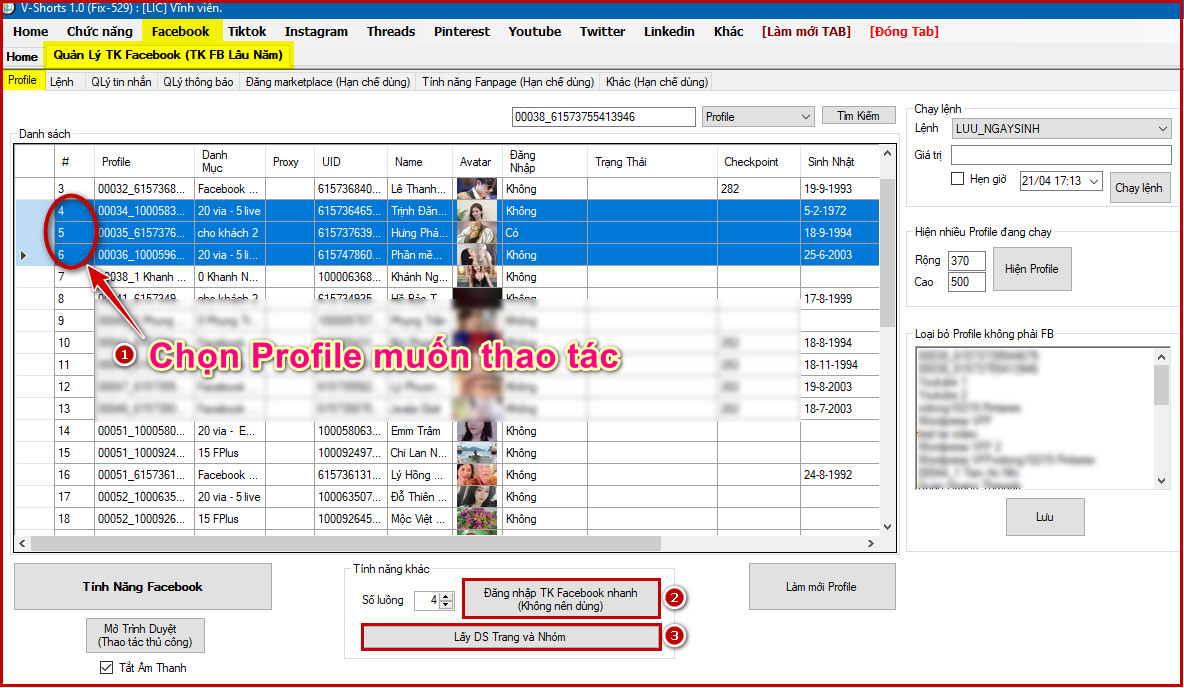
Task: Click the Lý Hồng avatar thumbnail
Action: (476, 475)
